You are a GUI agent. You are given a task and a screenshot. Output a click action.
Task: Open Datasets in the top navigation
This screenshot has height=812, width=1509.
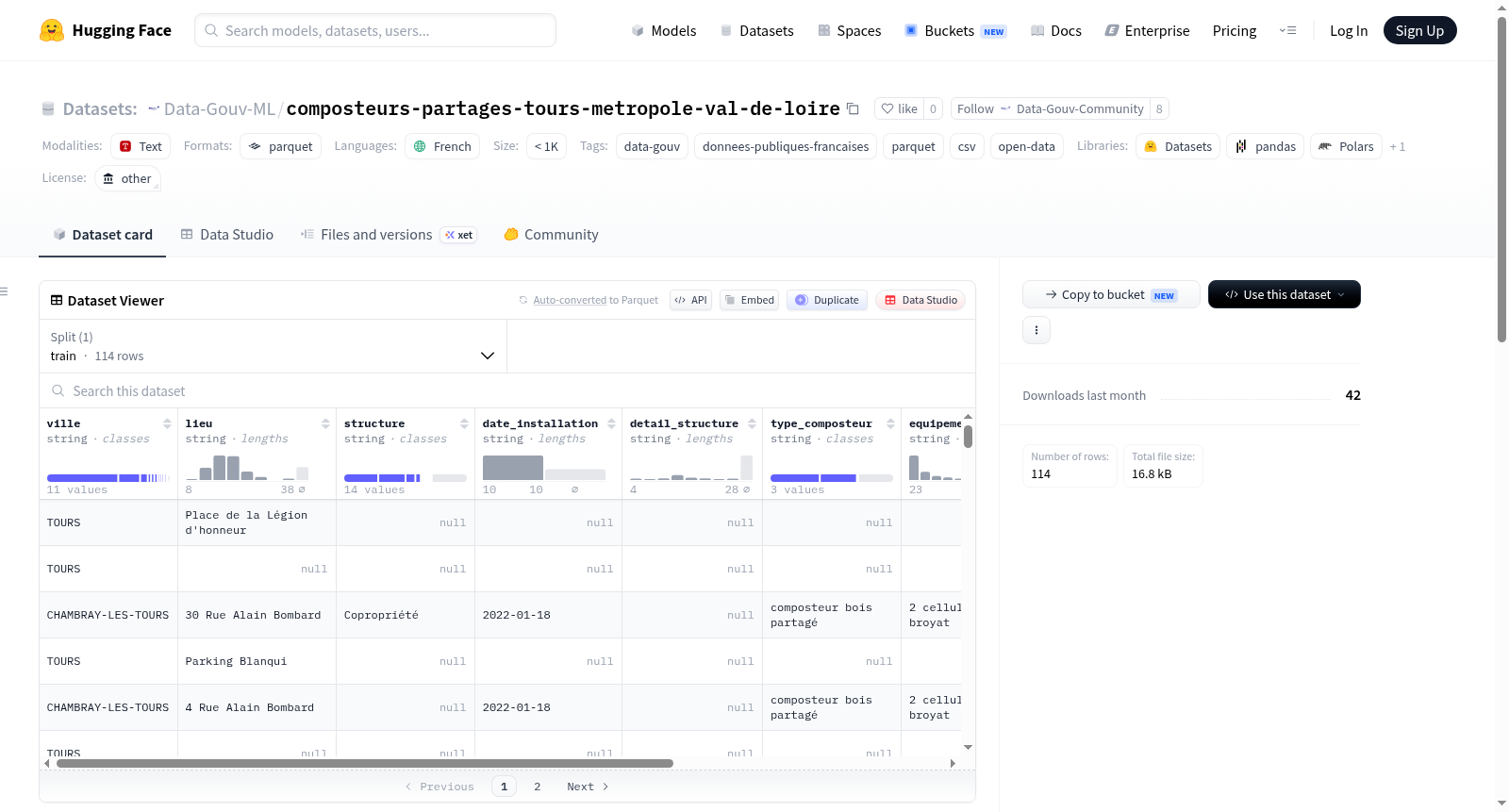756,30
